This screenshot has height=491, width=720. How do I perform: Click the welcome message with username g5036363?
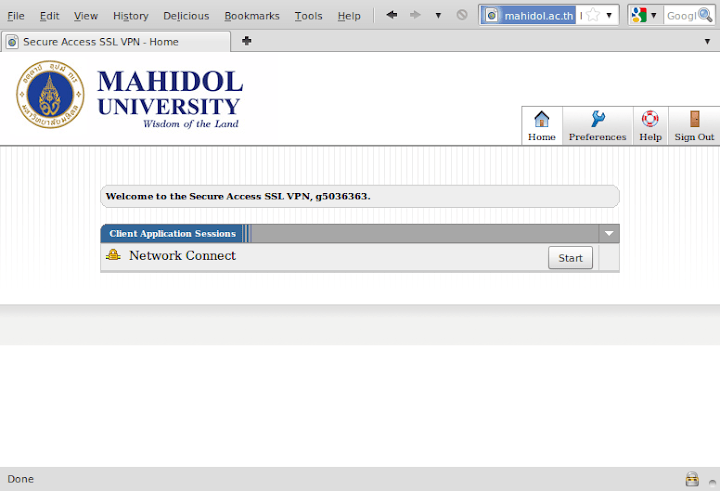pos(238,196)
